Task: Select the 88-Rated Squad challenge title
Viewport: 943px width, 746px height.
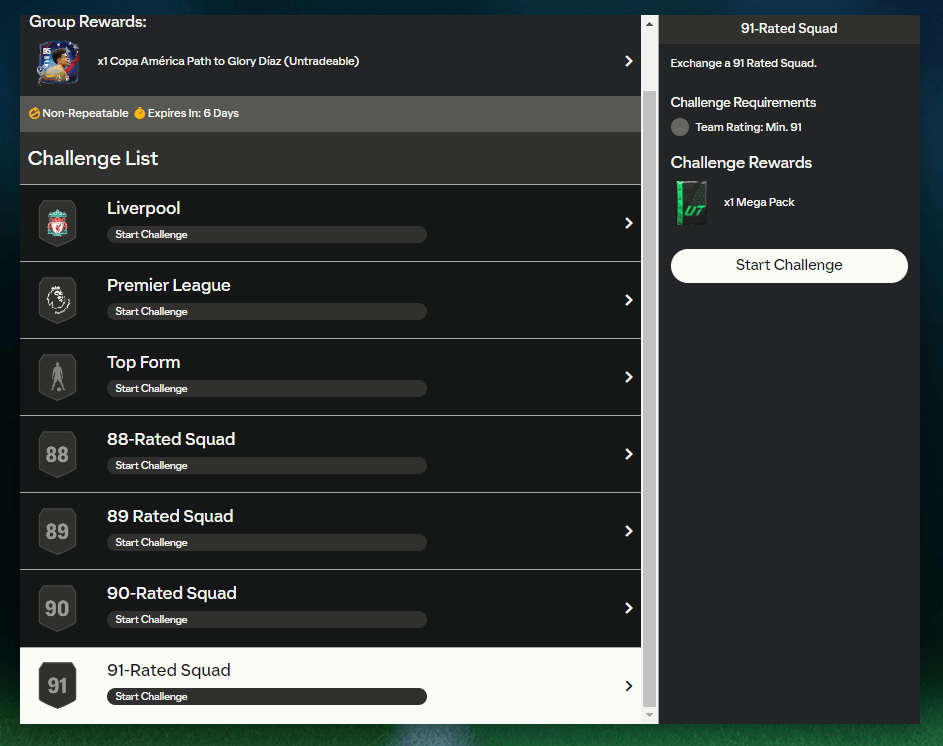Action: [x=171, y=439]
